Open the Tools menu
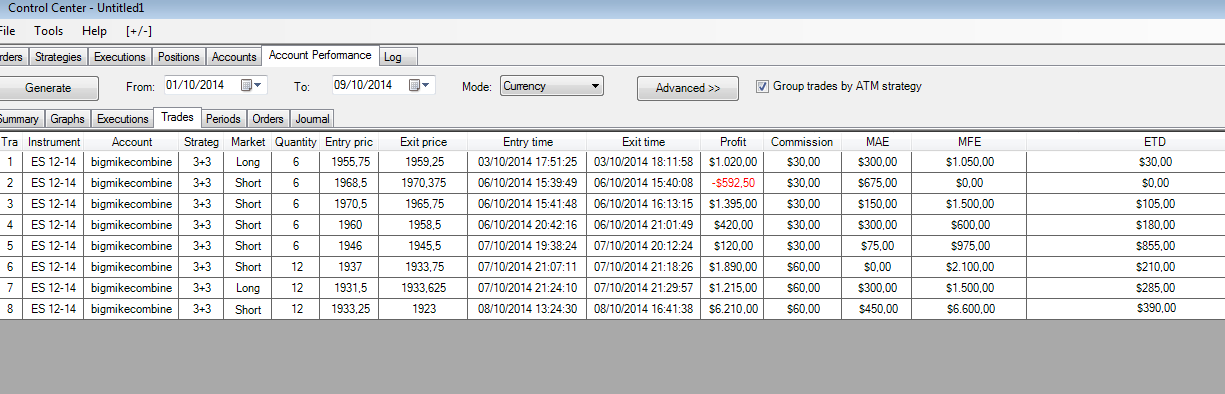Viewport: 1225px width, 394px height. 48,31
